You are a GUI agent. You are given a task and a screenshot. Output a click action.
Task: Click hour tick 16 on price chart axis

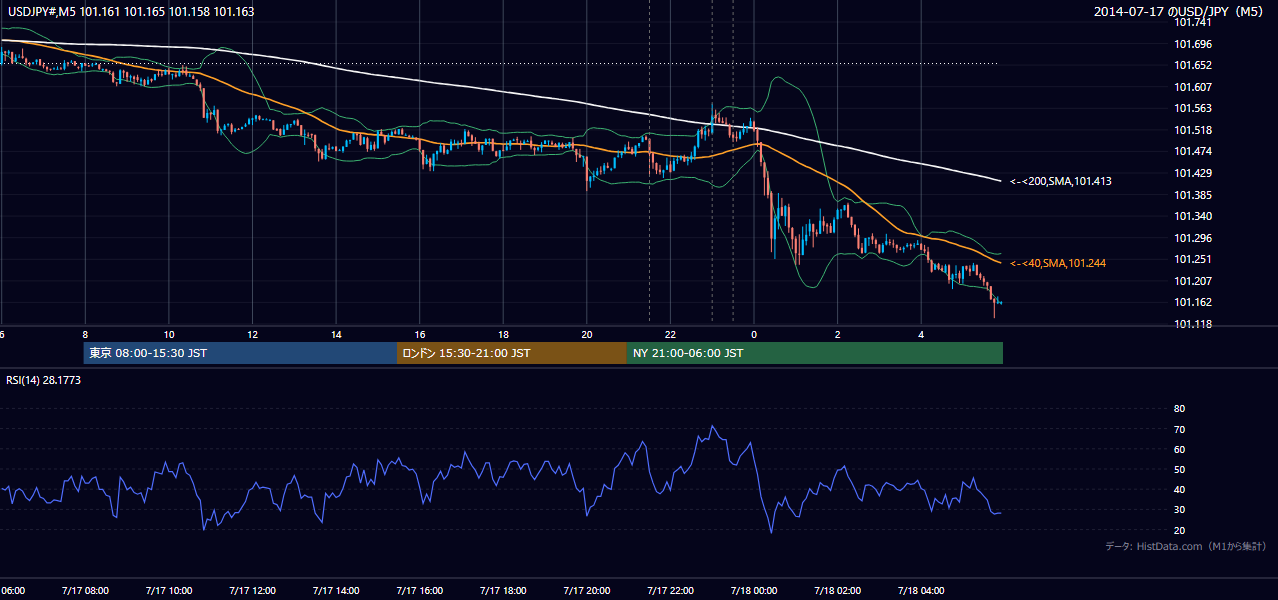[420, 335]
